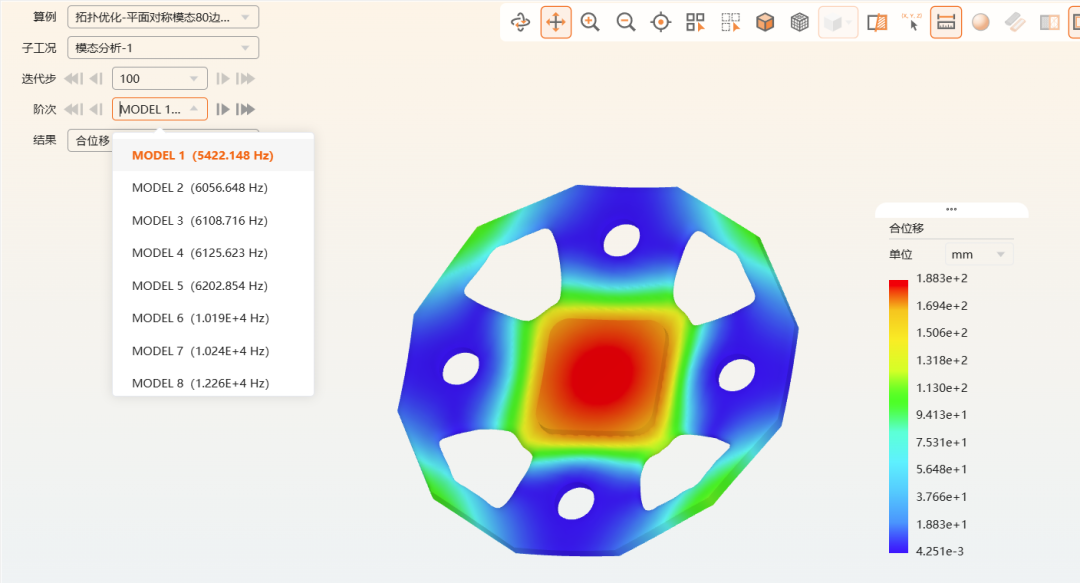Select MODEL 1 (5422.148 Hz)

213,155
